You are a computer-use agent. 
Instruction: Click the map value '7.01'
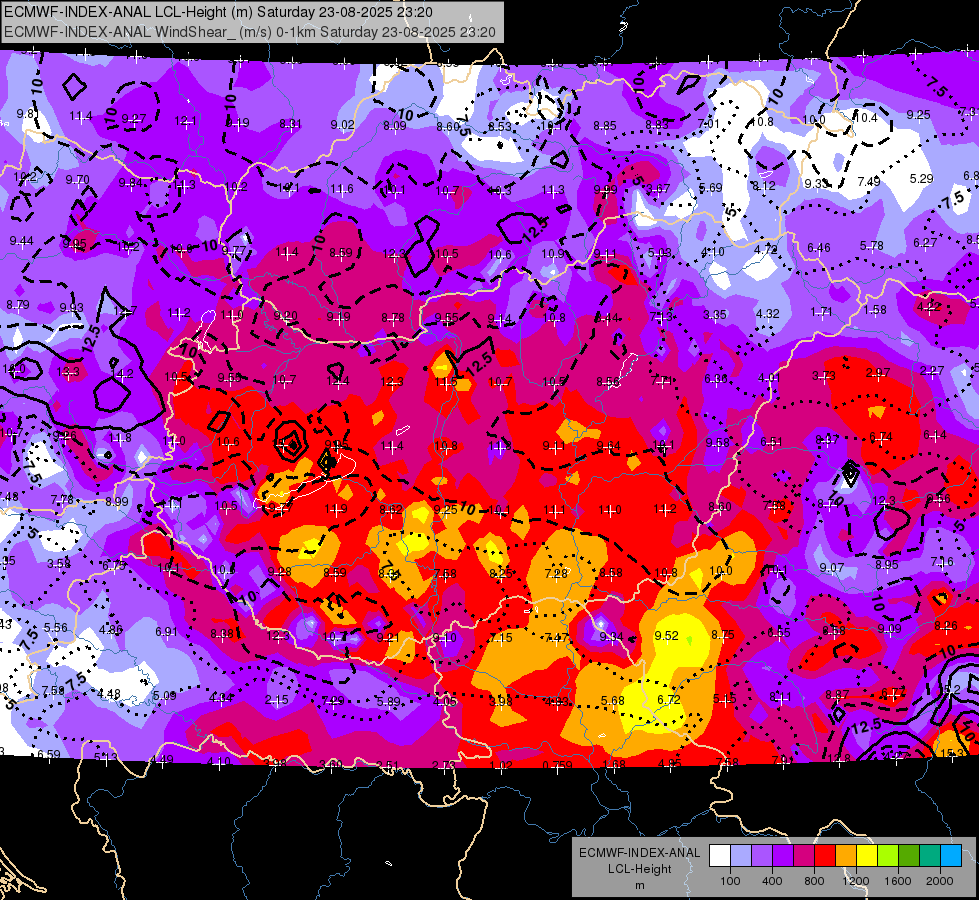tap(709, 124)
